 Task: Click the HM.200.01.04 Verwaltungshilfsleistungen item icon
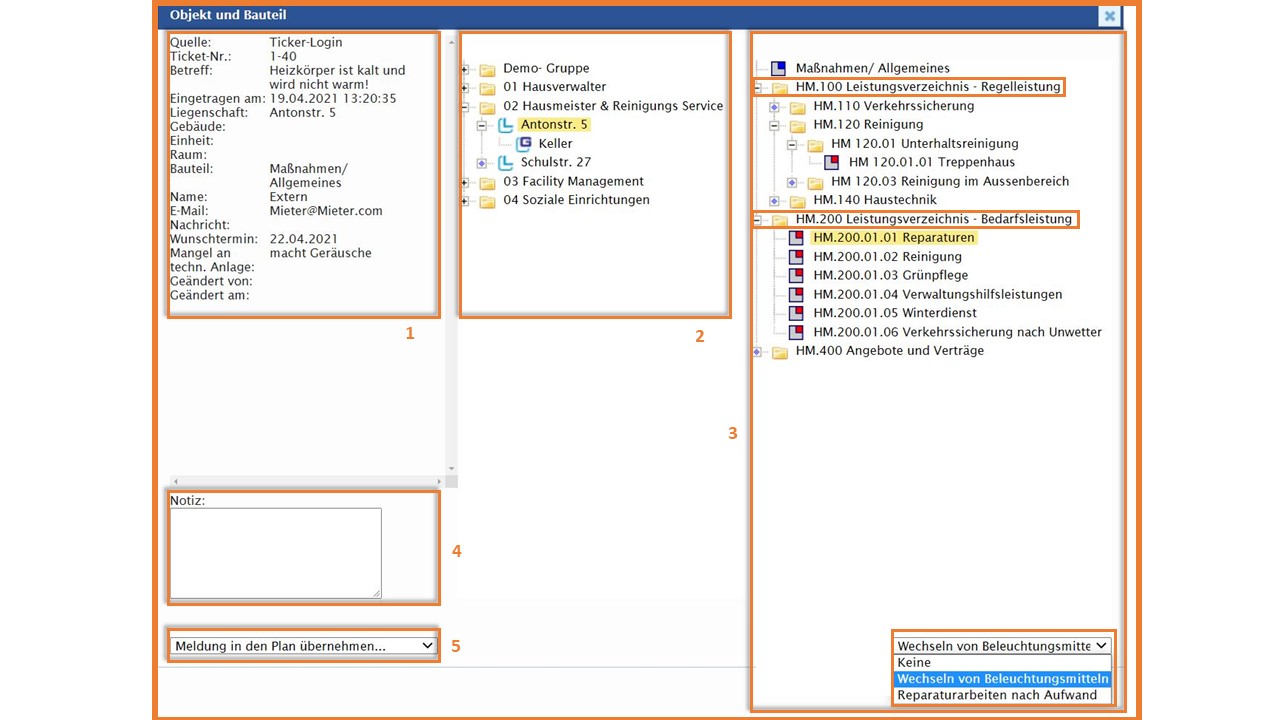pyautogui.click(x=796, y=295)
